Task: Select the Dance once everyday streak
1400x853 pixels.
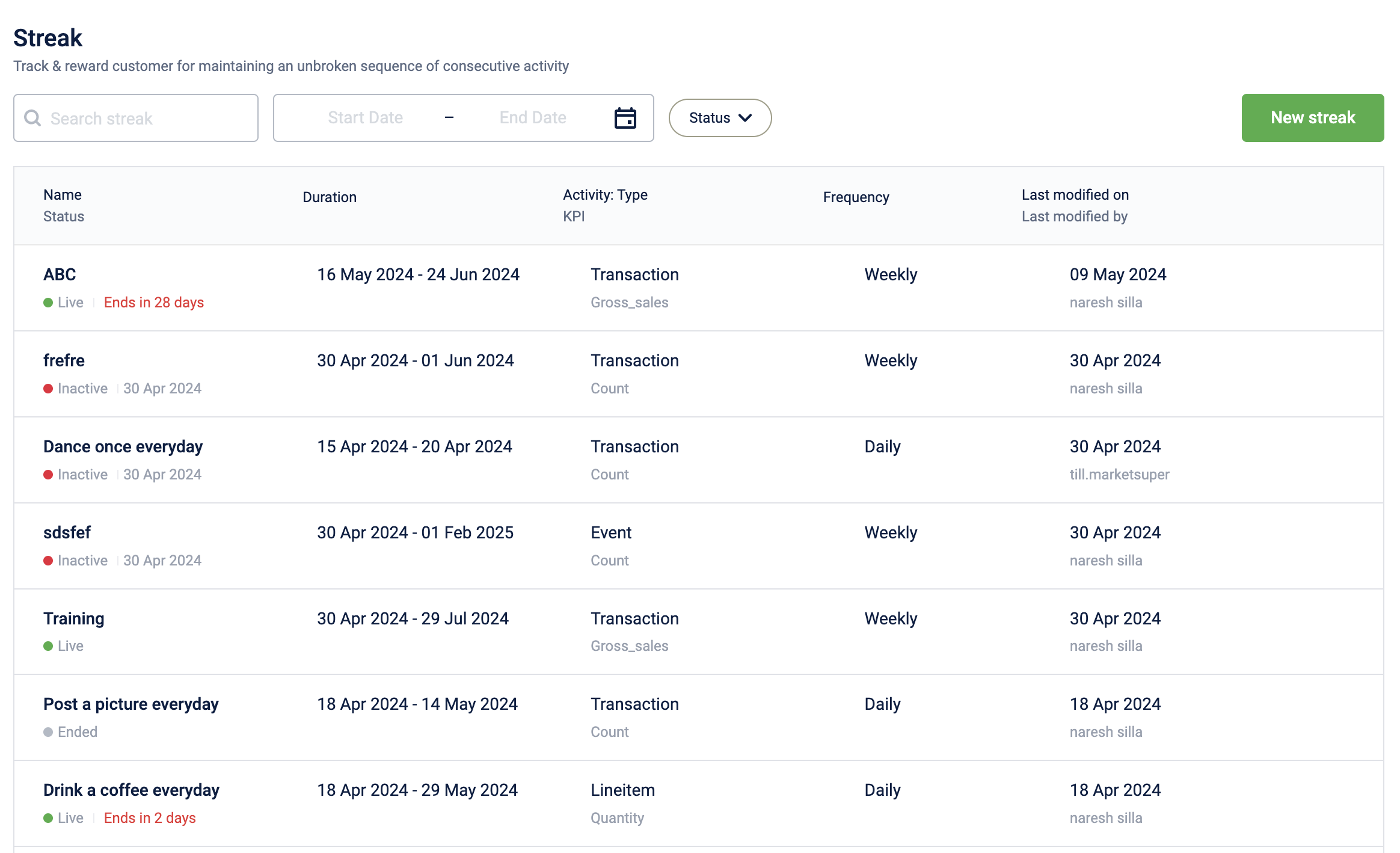Action: pos(123,446)
